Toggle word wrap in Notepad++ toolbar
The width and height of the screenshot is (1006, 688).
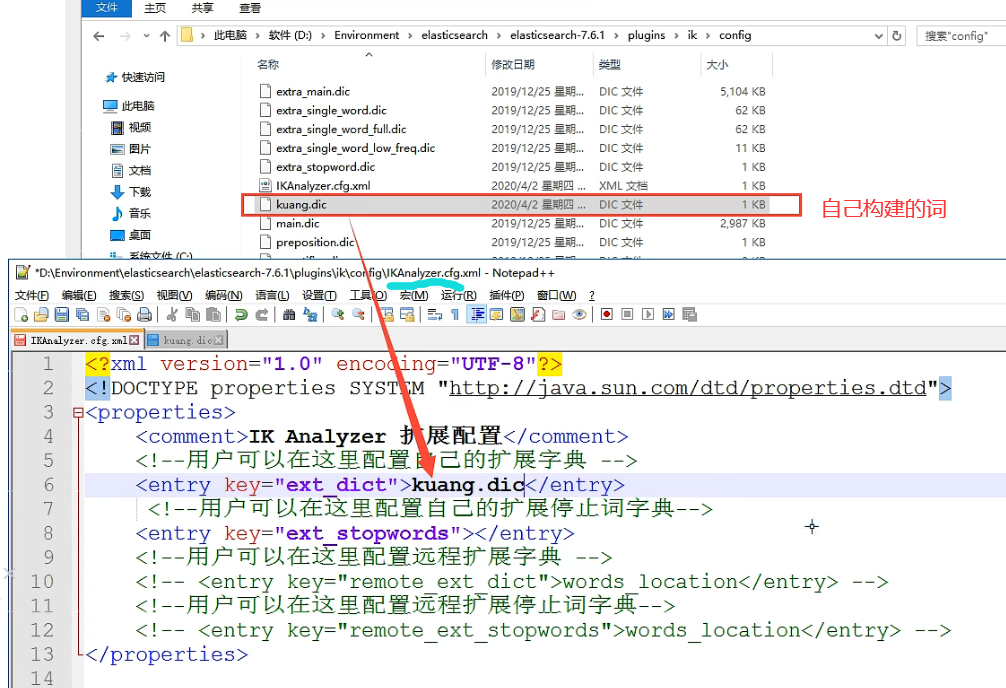click(434, 314)
